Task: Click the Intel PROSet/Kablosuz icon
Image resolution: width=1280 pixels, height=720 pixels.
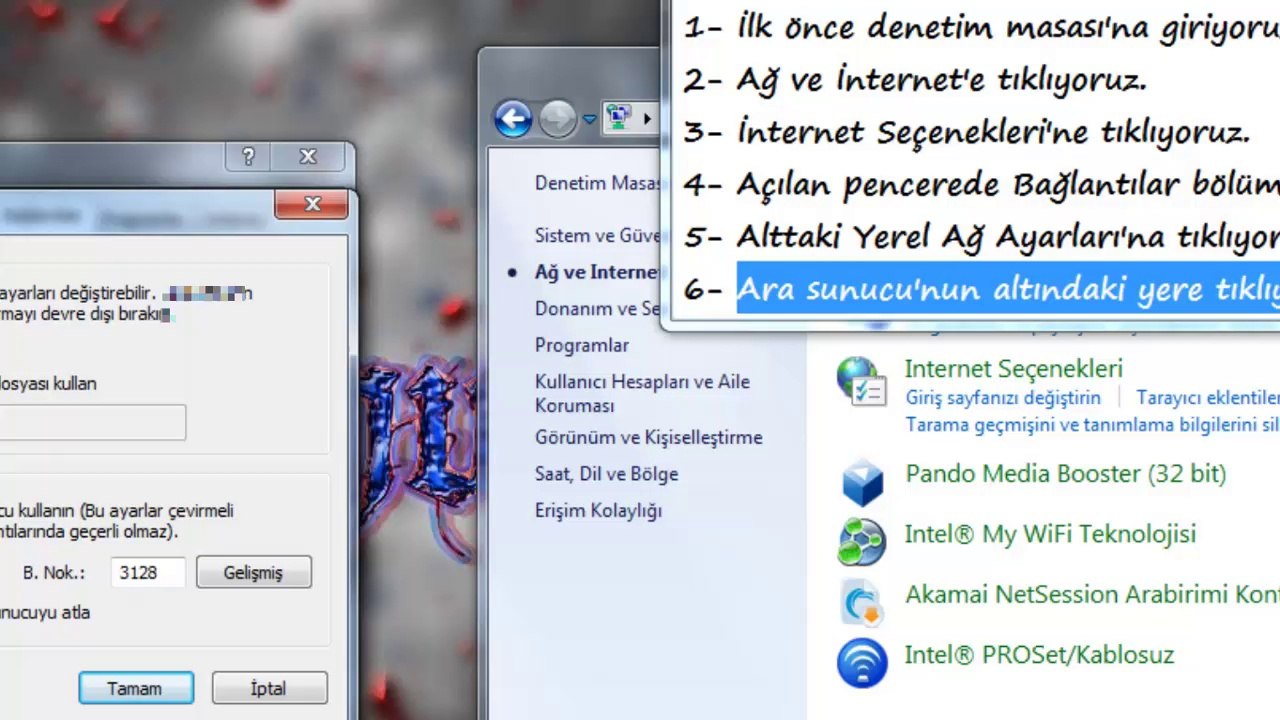Action: click(862, 664)
